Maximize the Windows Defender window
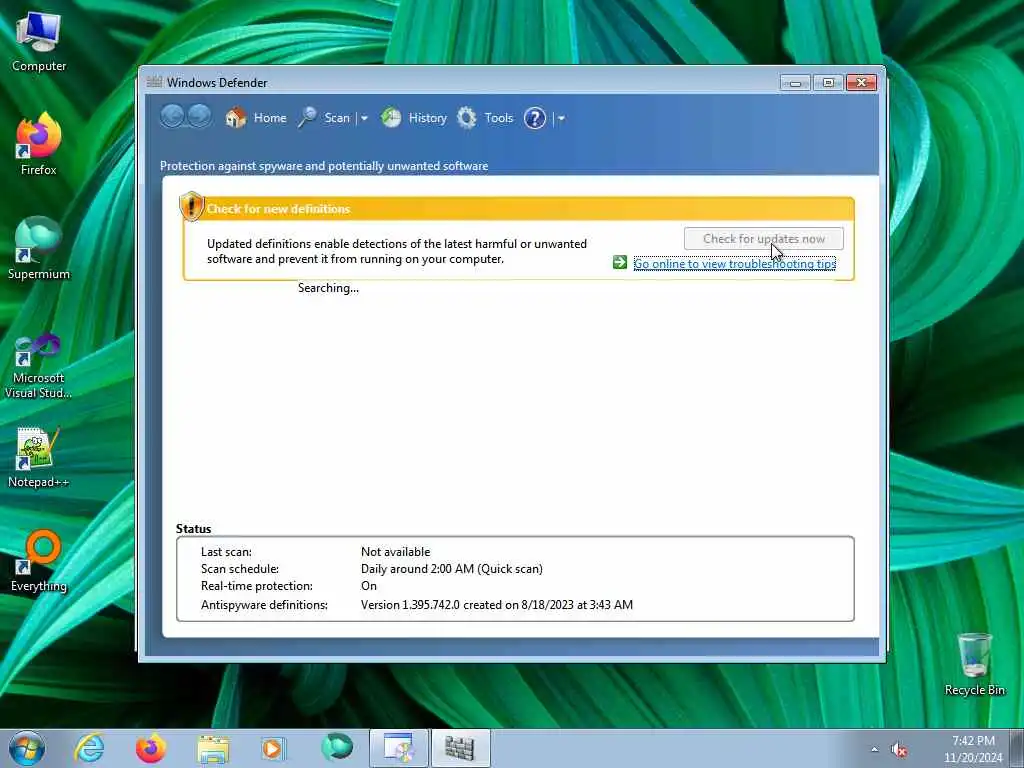 click(x=828, y=83)
